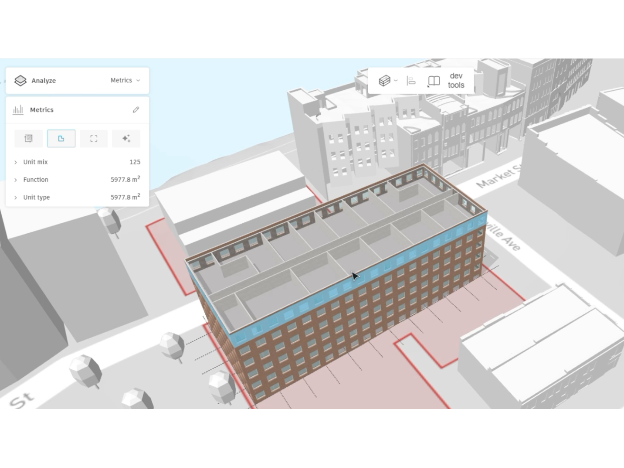Switch to the selection frame metrics mode
624x468 pixels.
pyautogui.click(x=93, y=139)
